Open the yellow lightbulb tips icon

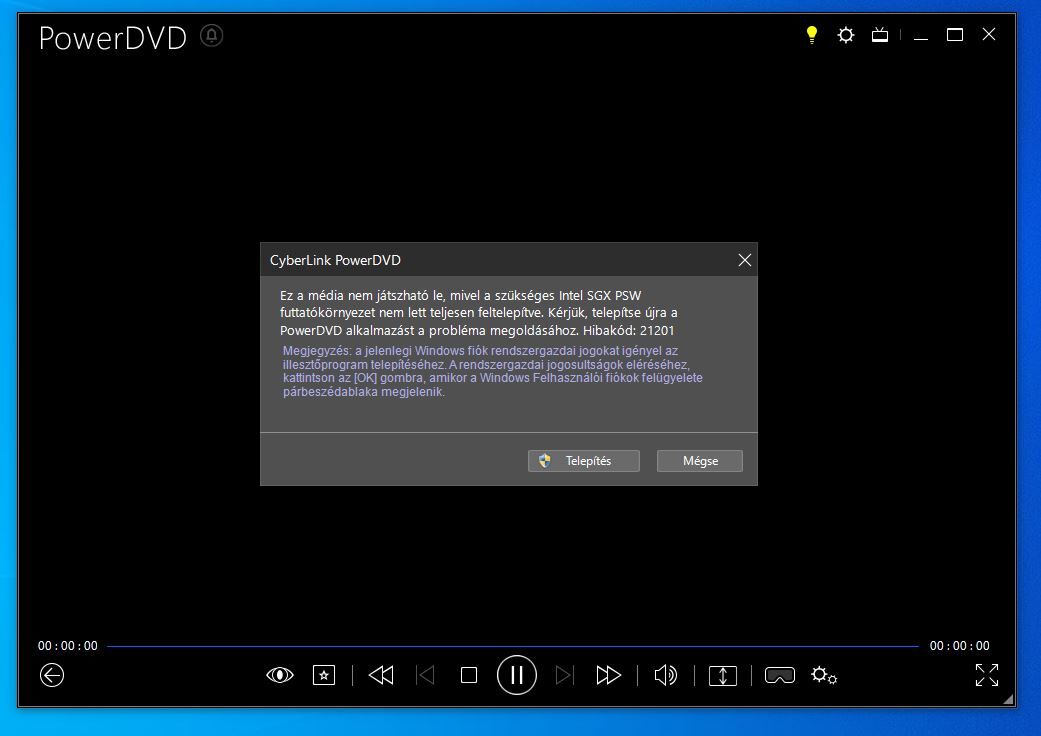click(811, 35)
